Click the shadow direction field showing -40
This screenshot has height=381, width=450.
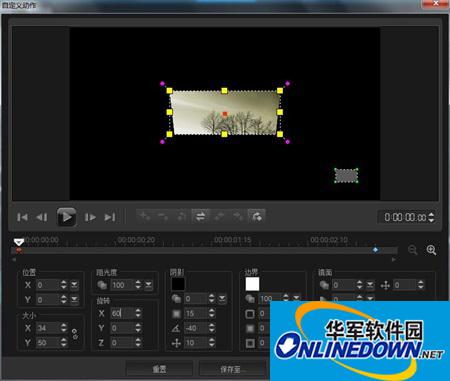pyautogui.click(x=196, y=328)
